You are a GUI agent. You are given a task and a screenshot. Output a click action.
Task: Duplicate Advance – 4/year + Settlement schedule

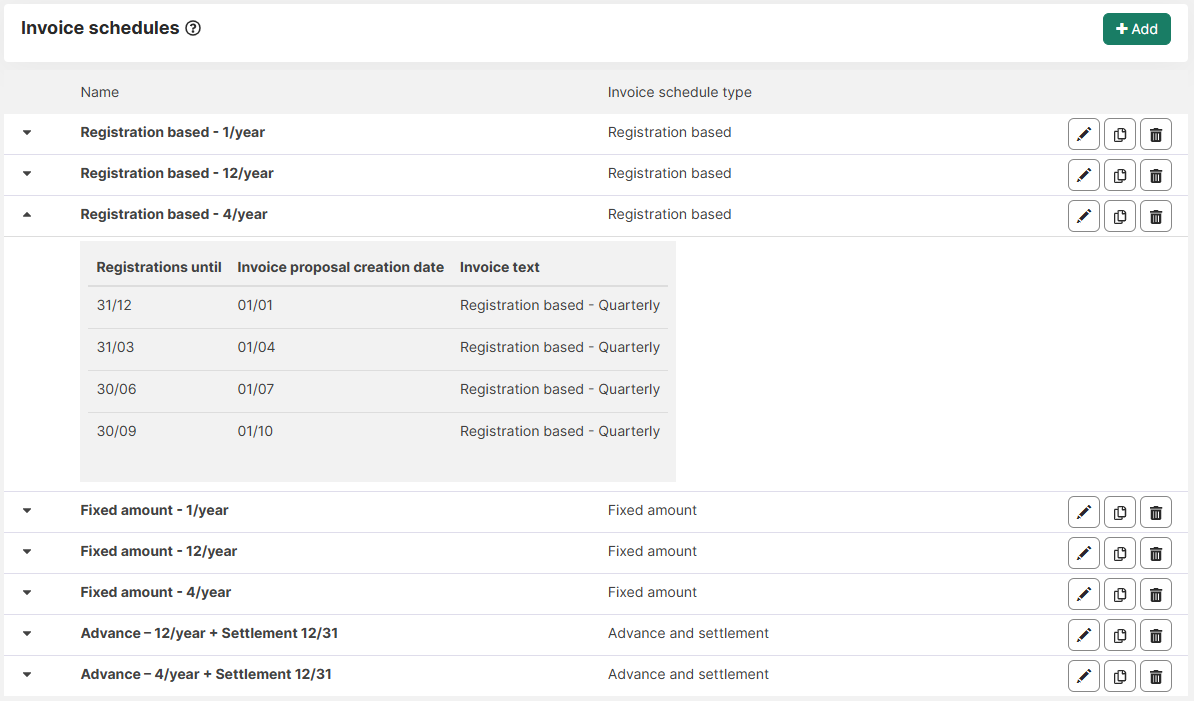click(x=1119, y=676)
